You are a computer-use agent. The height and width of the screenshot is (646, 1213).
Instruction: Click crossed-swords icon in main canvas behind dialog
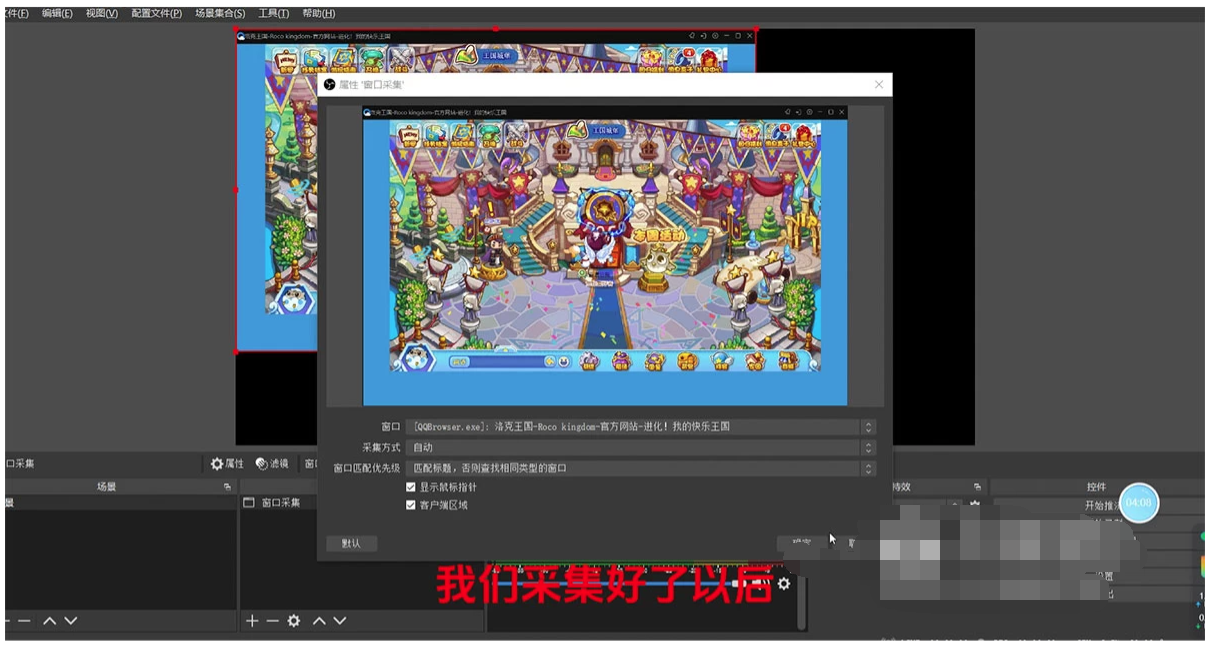(x=402, y=58)
